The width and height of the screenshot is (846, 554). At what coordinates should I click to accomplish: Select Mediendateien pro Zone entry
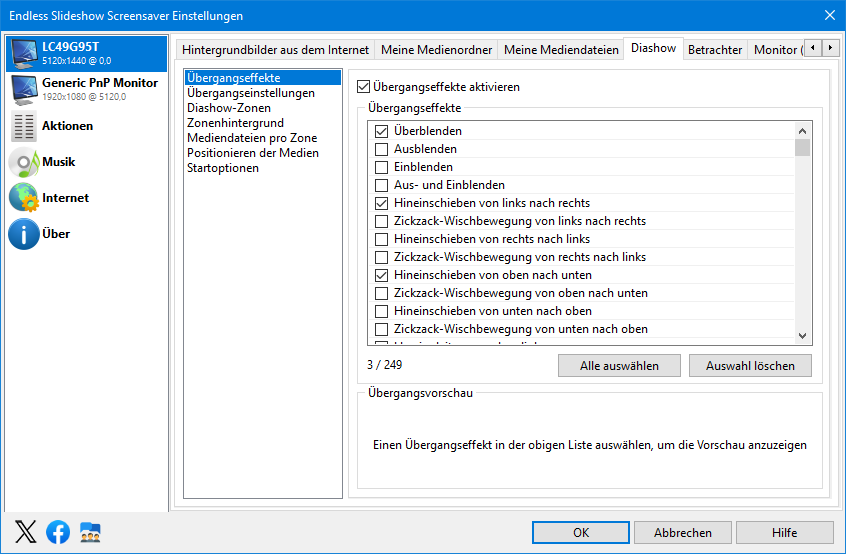coord(263,138)
